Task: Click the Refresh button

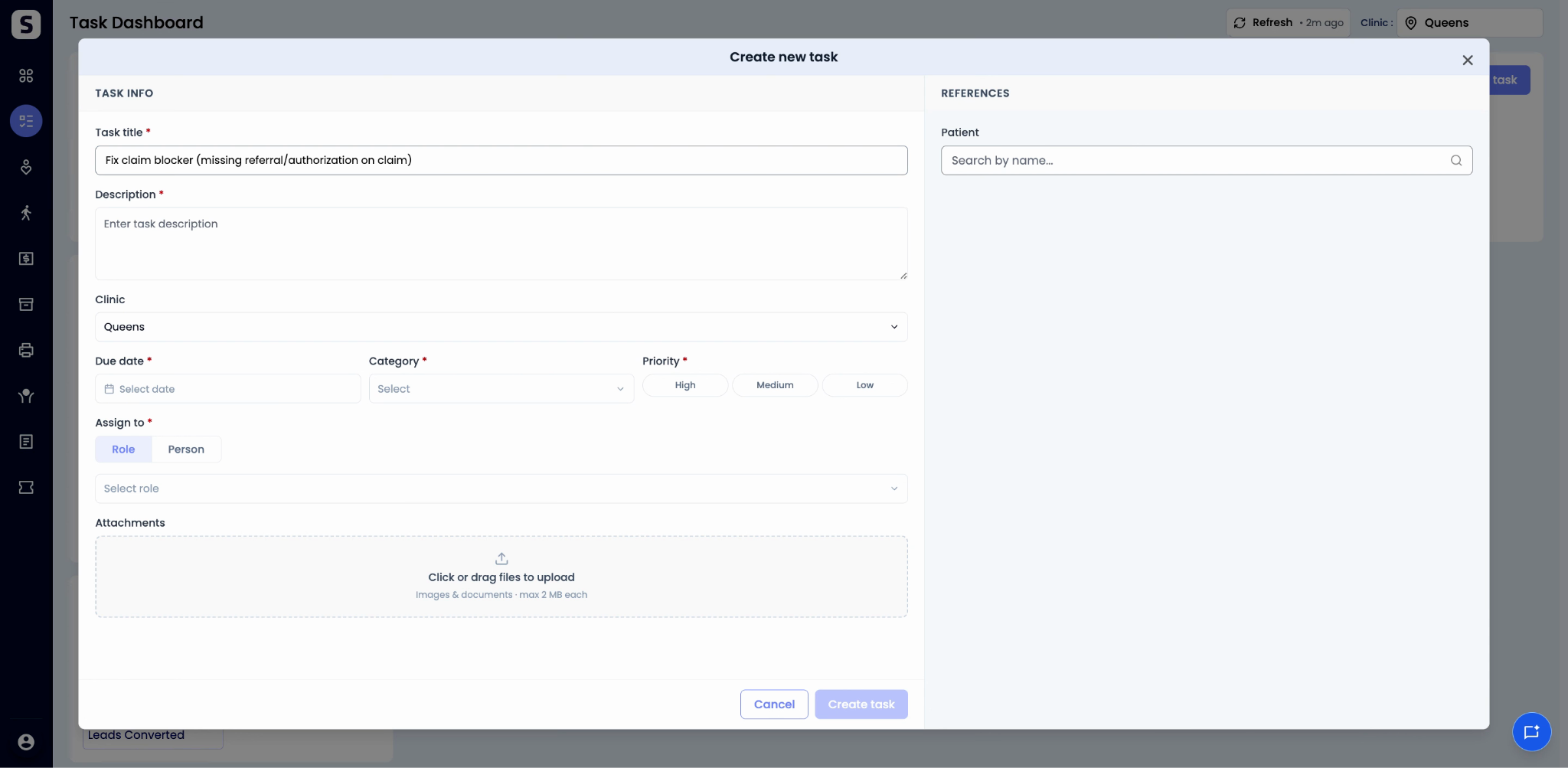Action: point(1288,23)
